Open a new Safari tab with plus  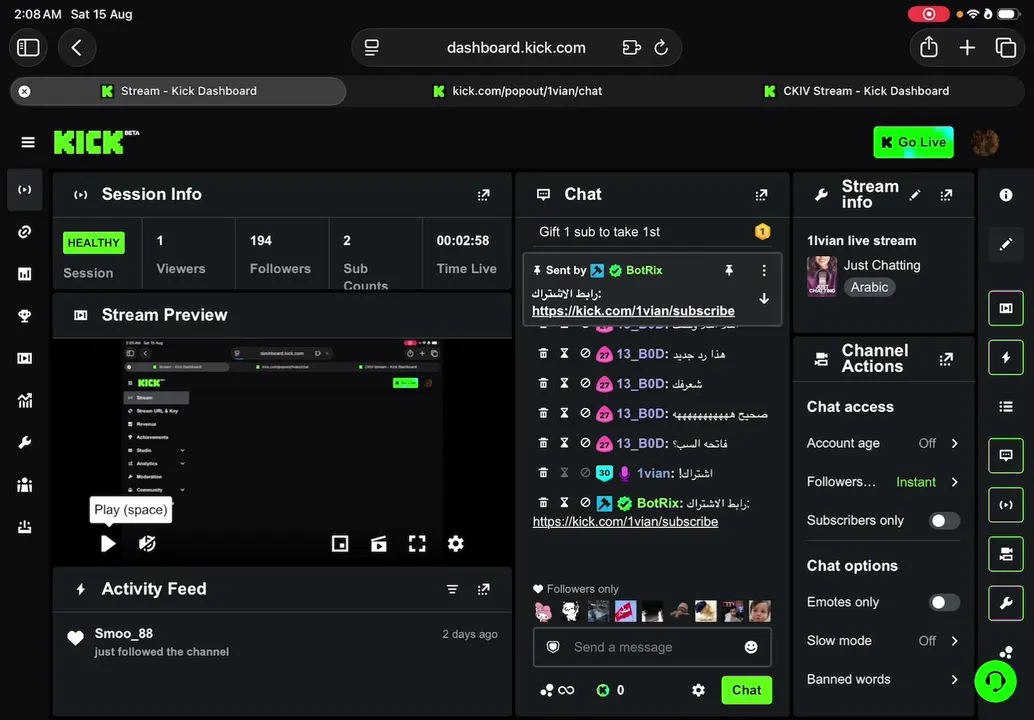coord(967,47)
